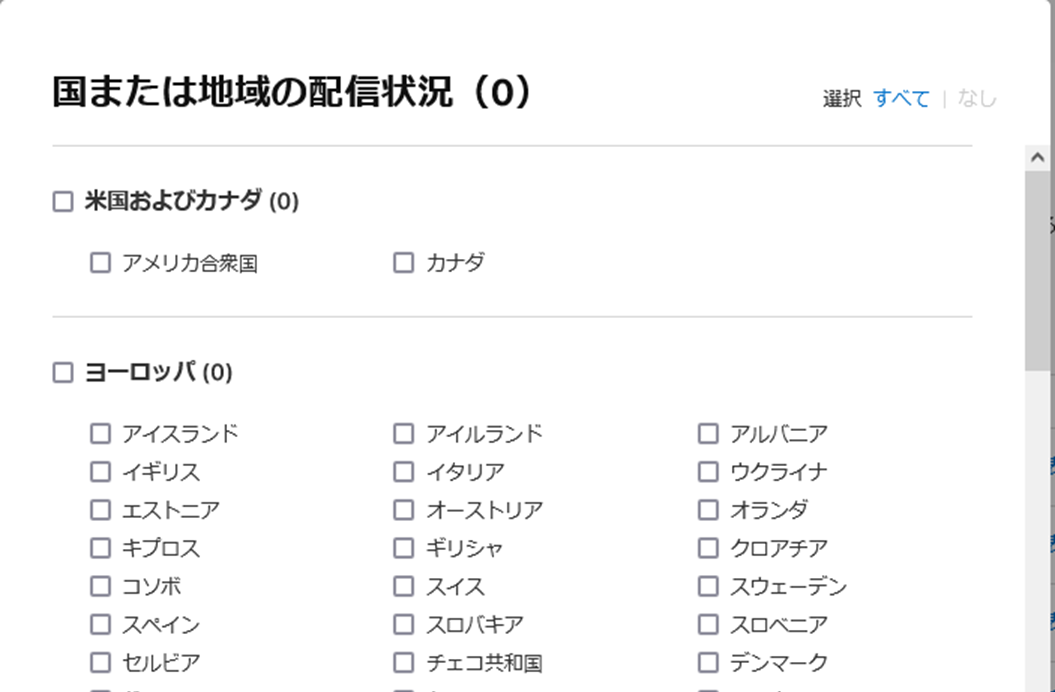The width and height of the screenshot is (1055, 692).
Task: Check the イギリス checkbox
Action: point(100,472)
